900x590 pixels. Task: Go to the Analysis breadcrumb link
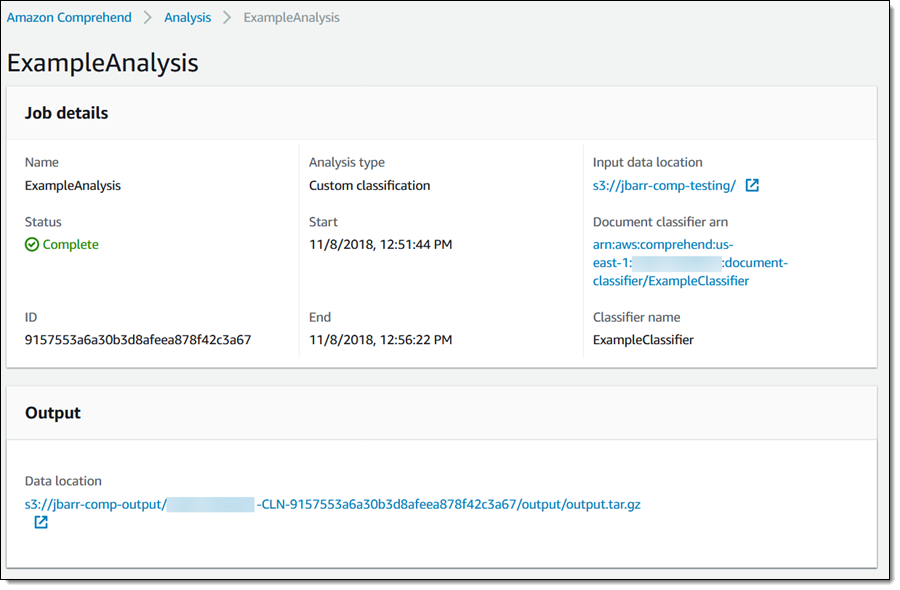tap(188, 18)
